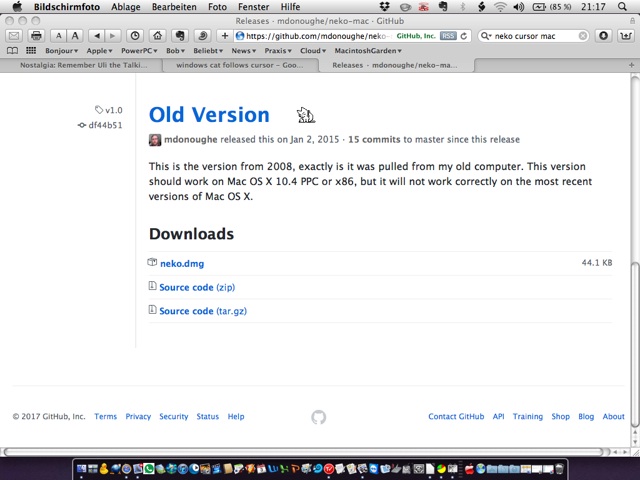This screenshot has height=480, width=640.
Task: Expand the Bonjour bookmarks dropdown
Action: (62, 51)
